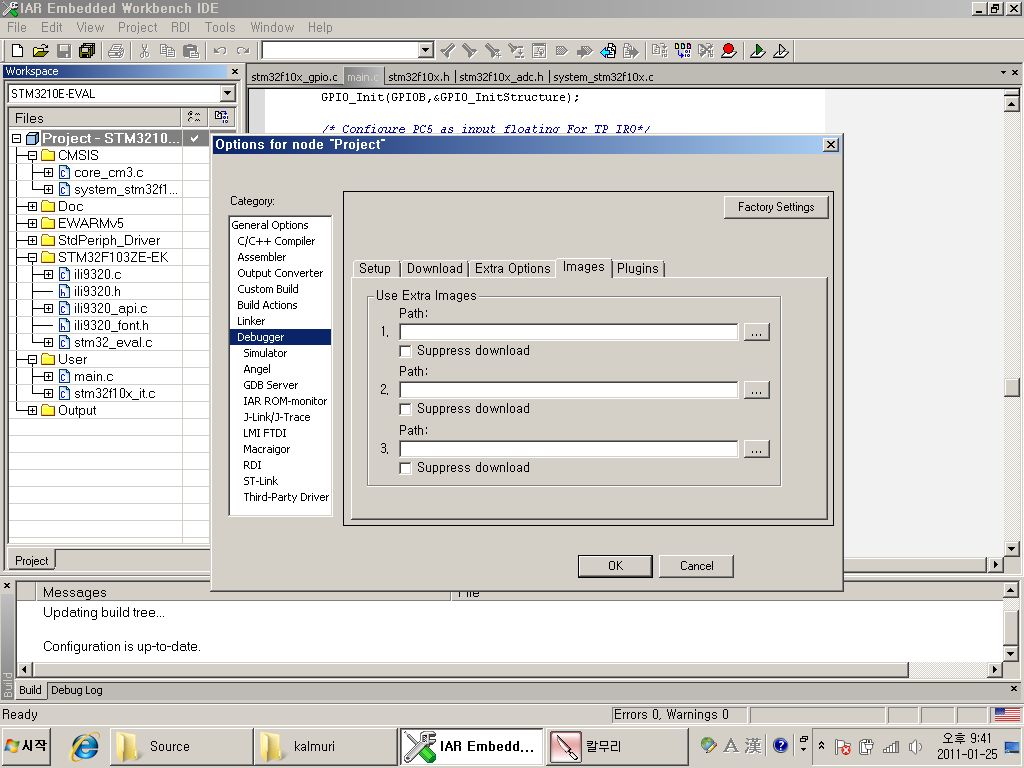
Task: Click the New Document toolbar icon
Action: click(18, 51)
